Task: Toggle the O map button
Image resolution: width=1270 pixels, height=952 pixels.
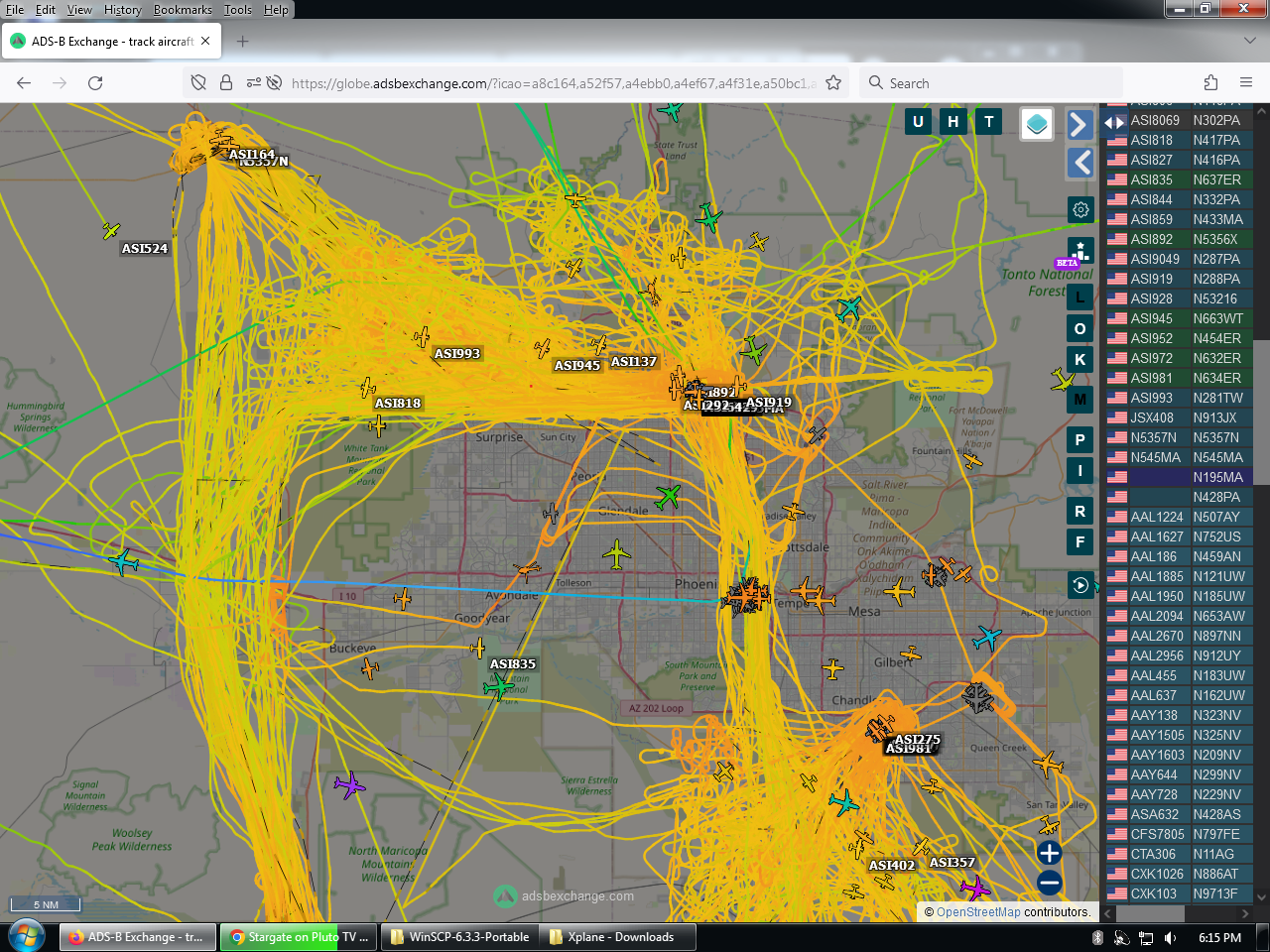Action: click(x=1080, y=328)
